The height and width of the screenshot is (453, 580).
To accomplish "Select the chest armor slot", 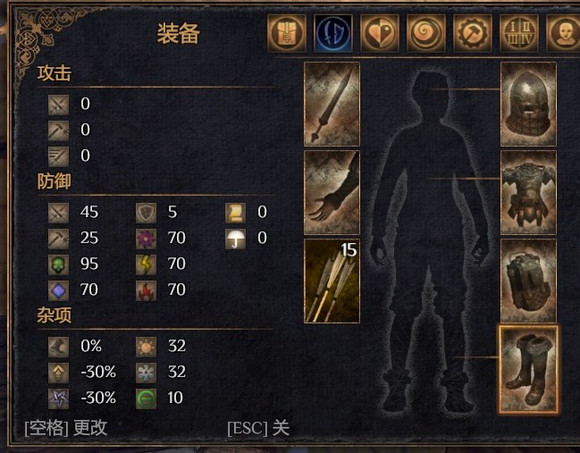I will pyautogui.click(x=528, y=192).
